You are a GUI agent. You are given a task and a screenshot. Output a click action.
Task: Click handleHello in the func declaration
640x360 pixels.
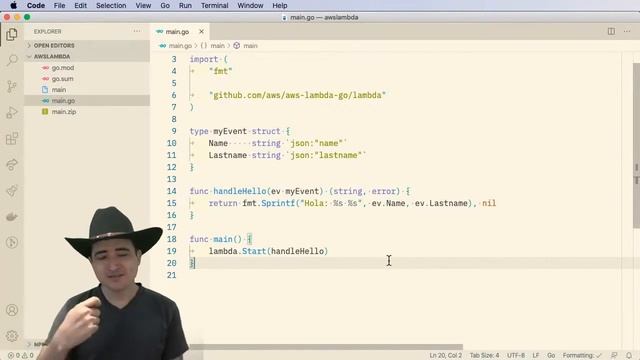[240, 191]
